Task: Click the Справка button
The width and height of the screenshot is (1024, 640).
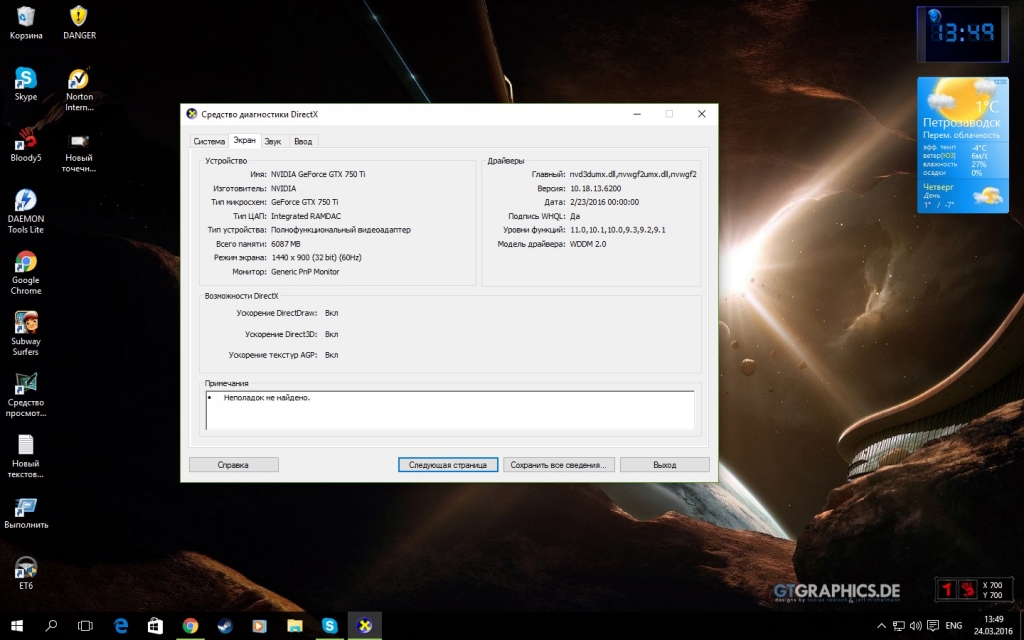Action: (233, 465)
